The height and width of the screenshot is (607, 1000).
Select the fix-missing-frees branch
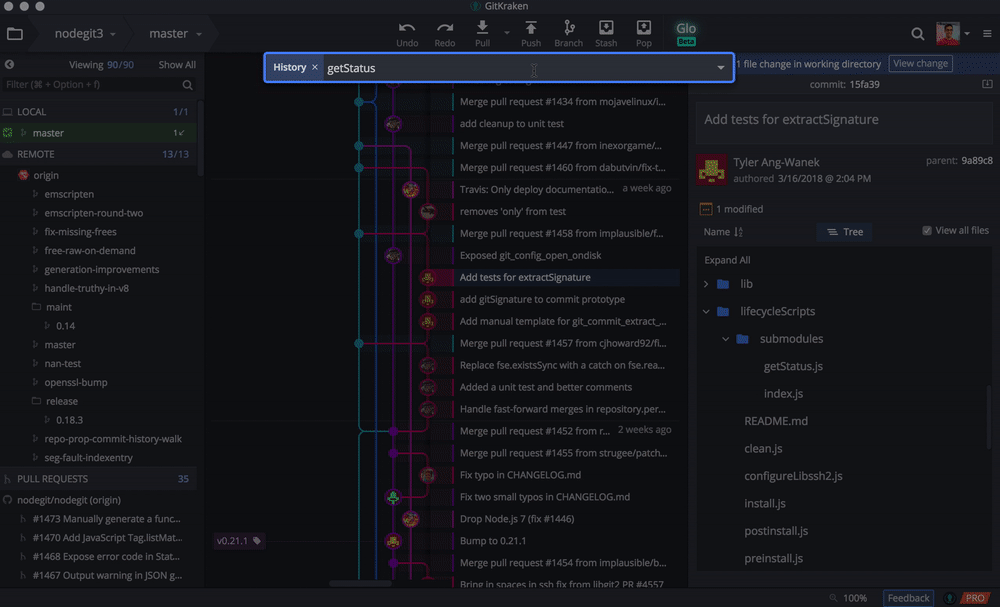coord(80,231)
